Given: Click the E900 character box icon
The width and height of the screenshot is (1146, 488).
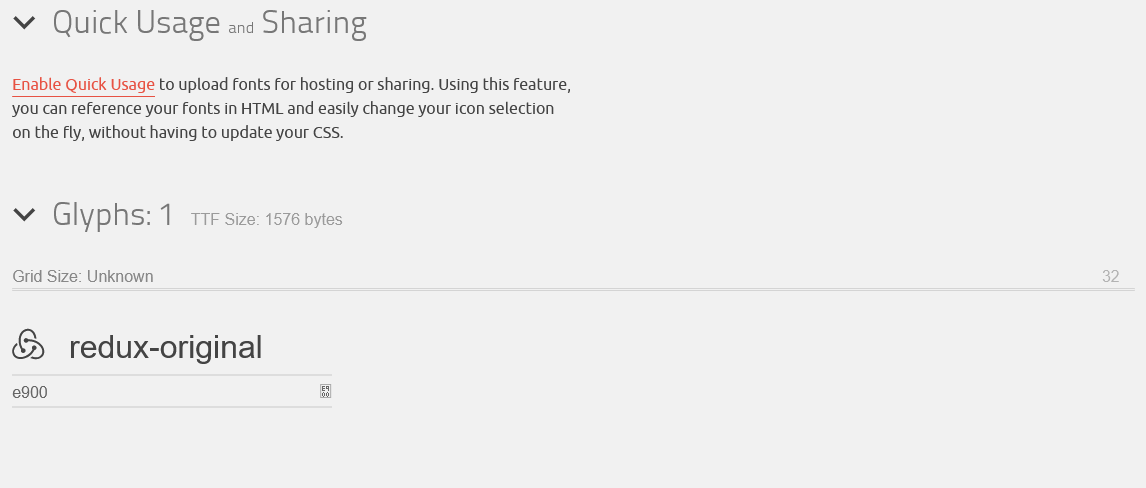Looking at the screenshot, I should [325, 392].
